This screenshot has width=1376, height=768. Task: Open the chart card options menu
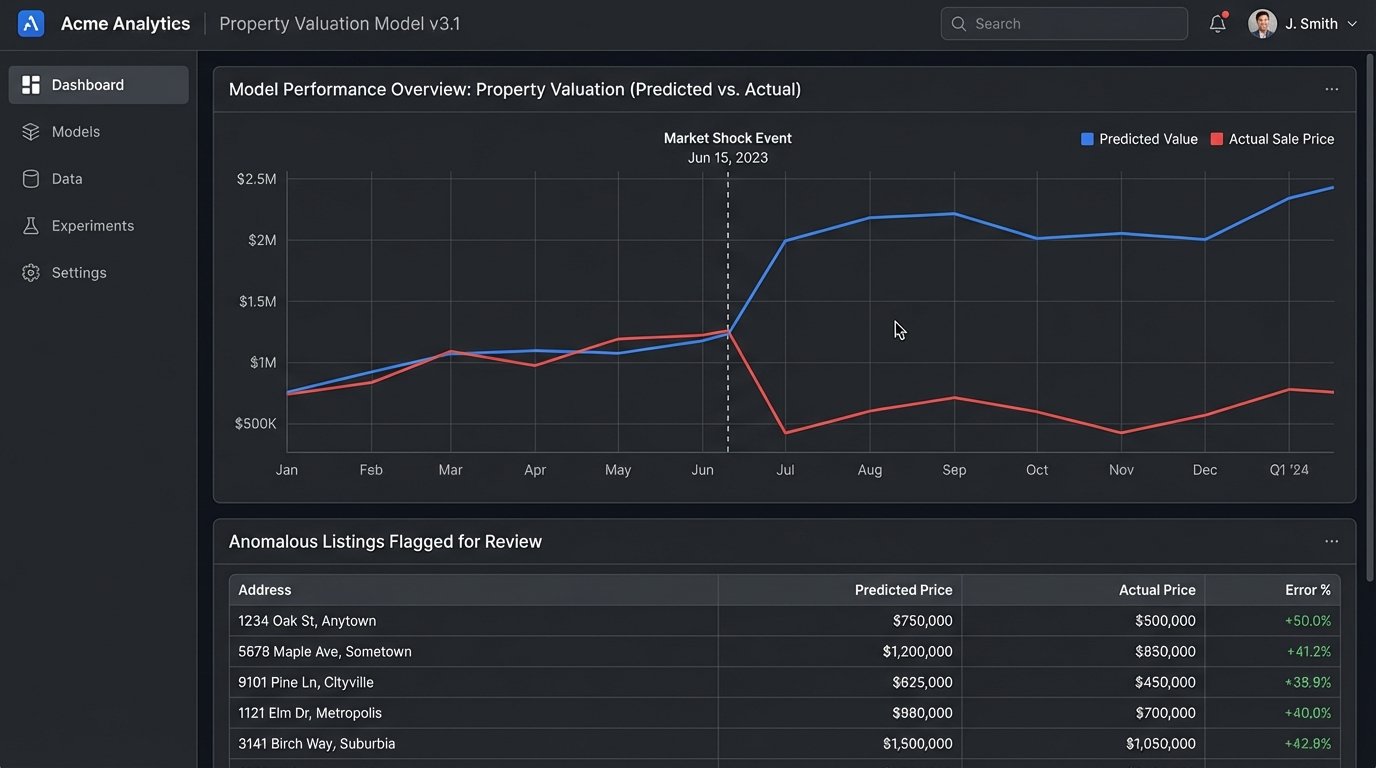(1331, 89)
